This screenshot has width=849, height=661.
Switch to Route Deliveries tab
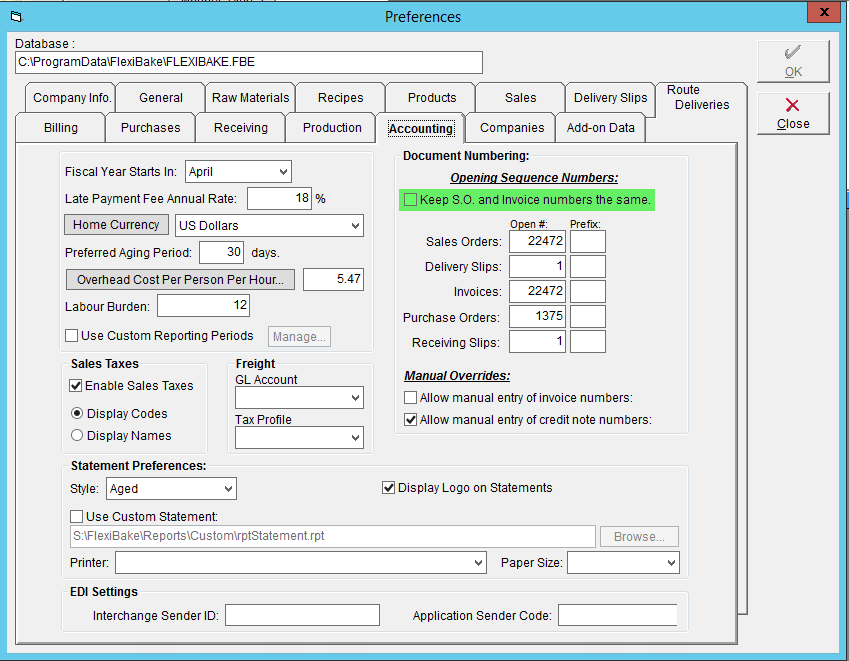(x=701, y=97)
